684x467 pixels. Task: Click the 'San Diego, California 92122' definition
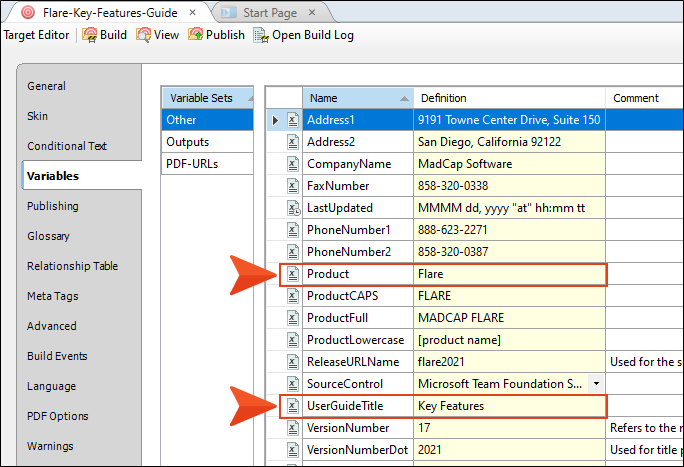509,142
